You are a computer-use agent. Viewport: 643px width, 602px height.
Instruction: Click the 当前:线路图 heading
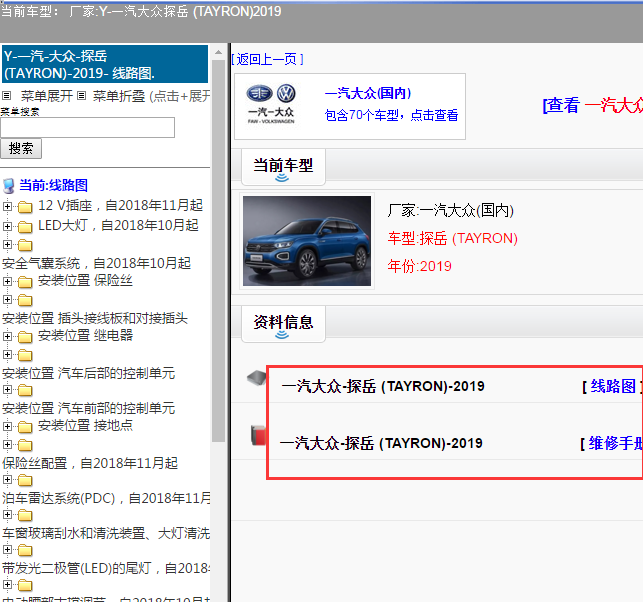tap(54, 185)
